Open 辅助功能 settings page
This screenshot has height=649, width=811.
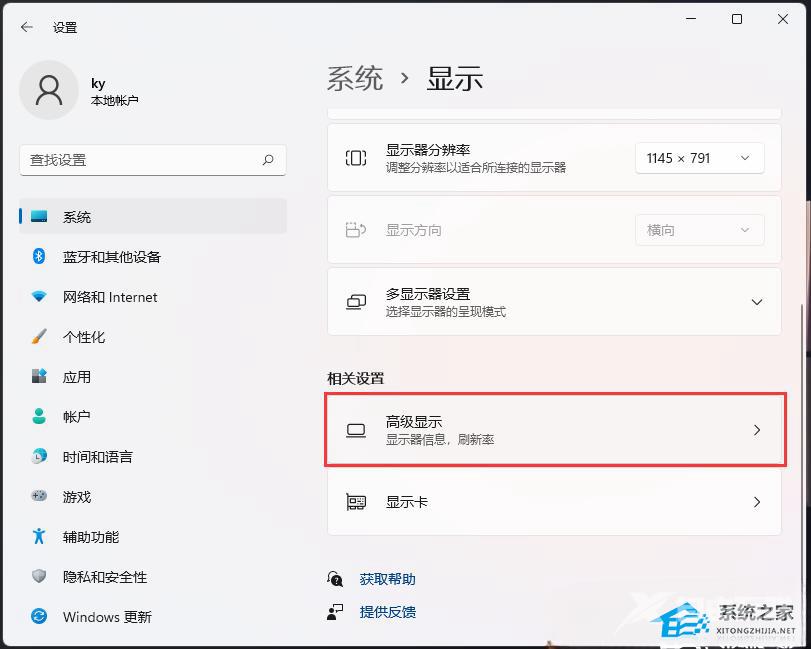(153, 536)
